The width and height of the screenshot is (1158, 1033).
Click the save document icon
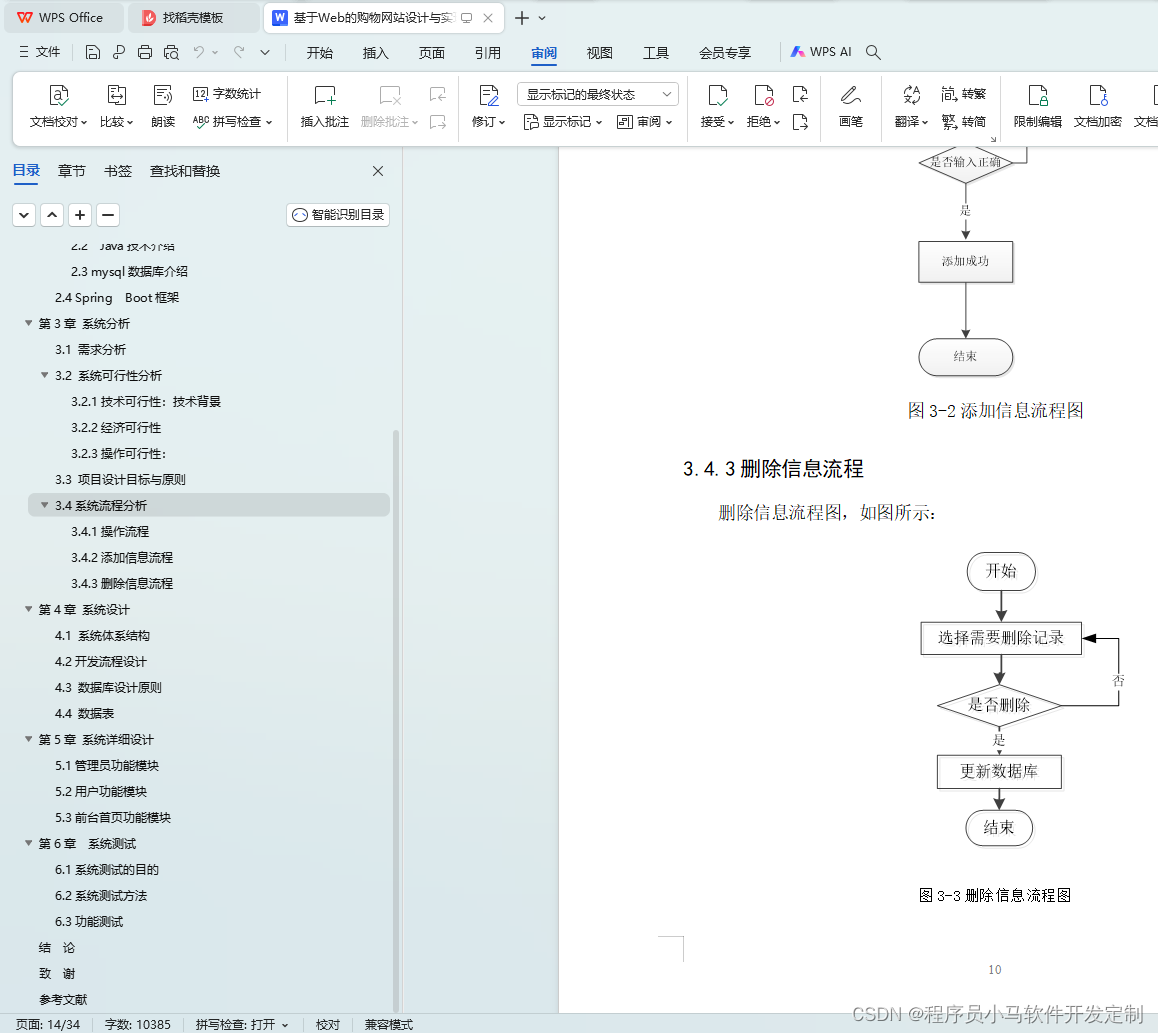pyautogui.click(x=92, y=52)
